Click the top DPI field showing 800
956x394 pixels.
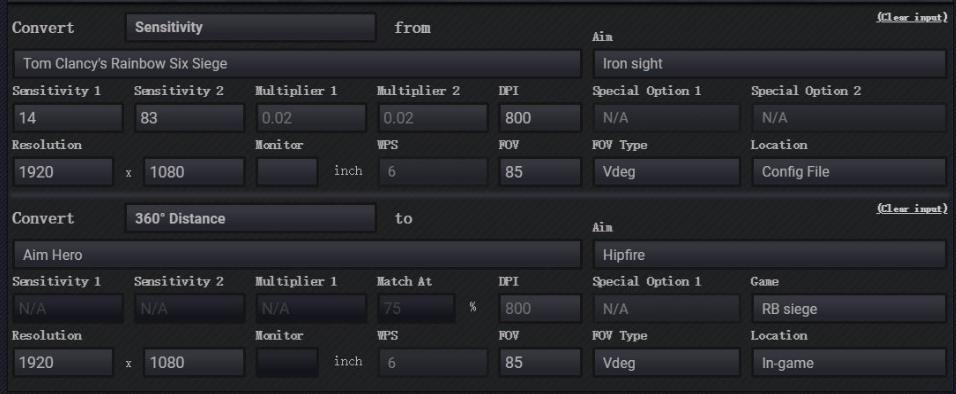click(540, 118)
